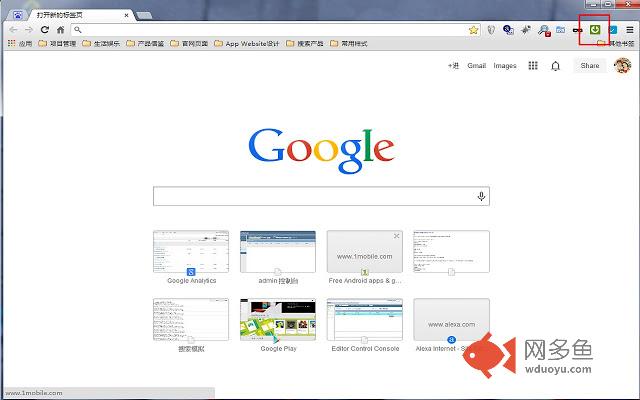
Task: Open the Google Analytics thumbnail
Action: [x=191, y=252]
